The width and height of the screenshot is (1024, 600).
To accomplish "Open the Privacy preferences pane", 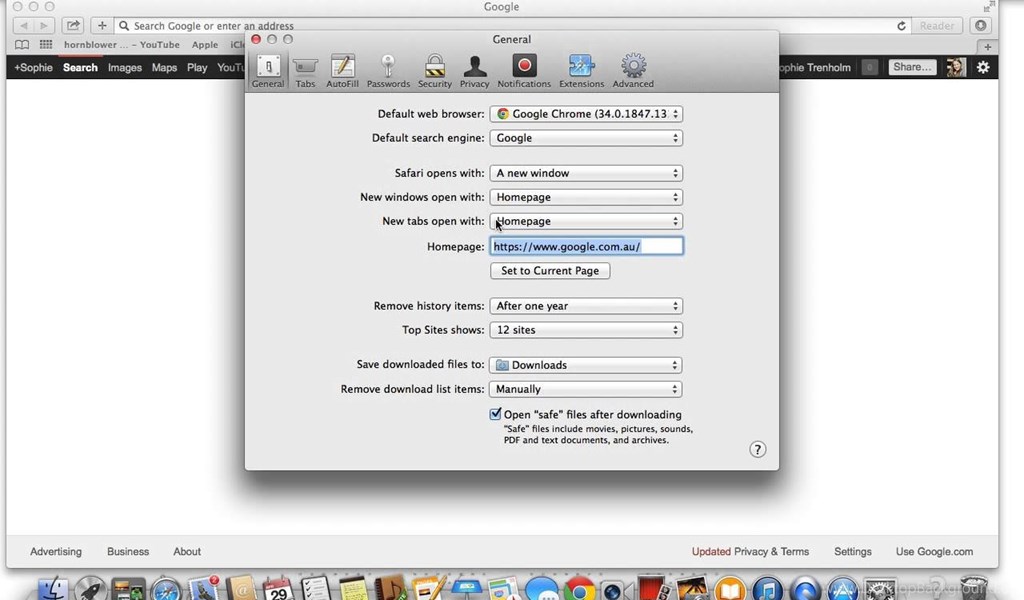I will tap(474, 71).
